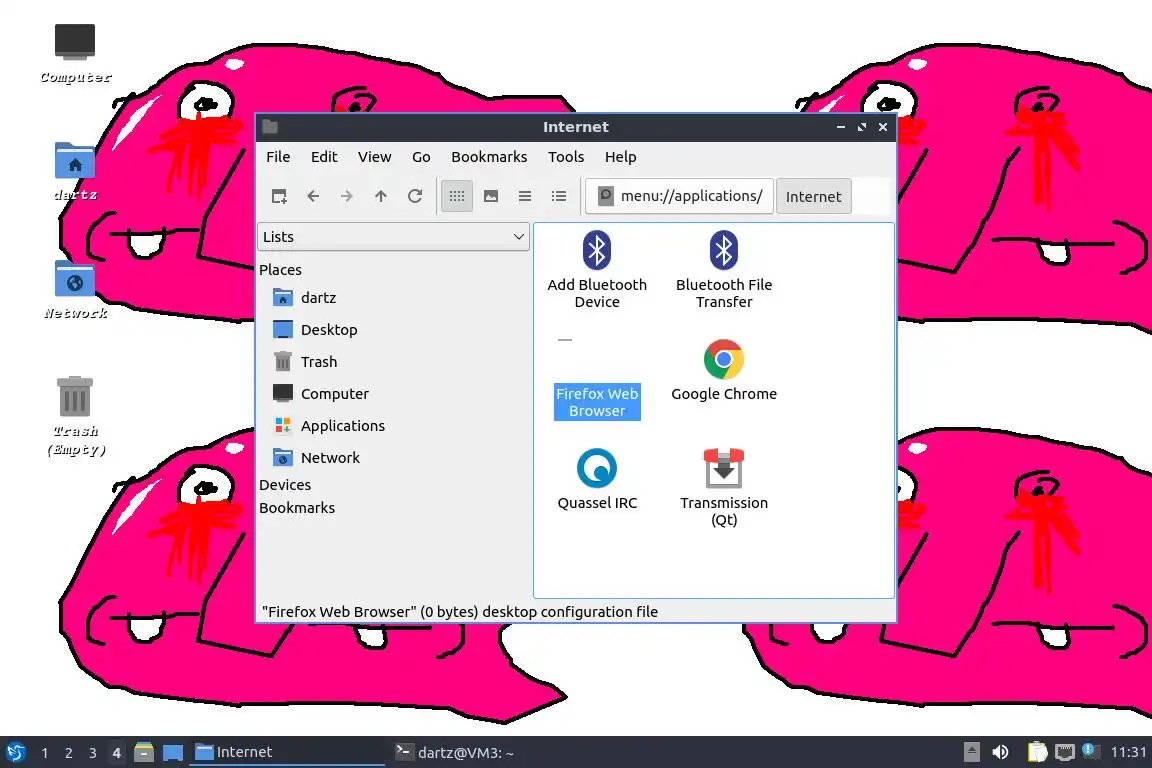This screenshot has height=768, width=1152.
Task: Open the LXQt application menu
Action: [15, 753]
